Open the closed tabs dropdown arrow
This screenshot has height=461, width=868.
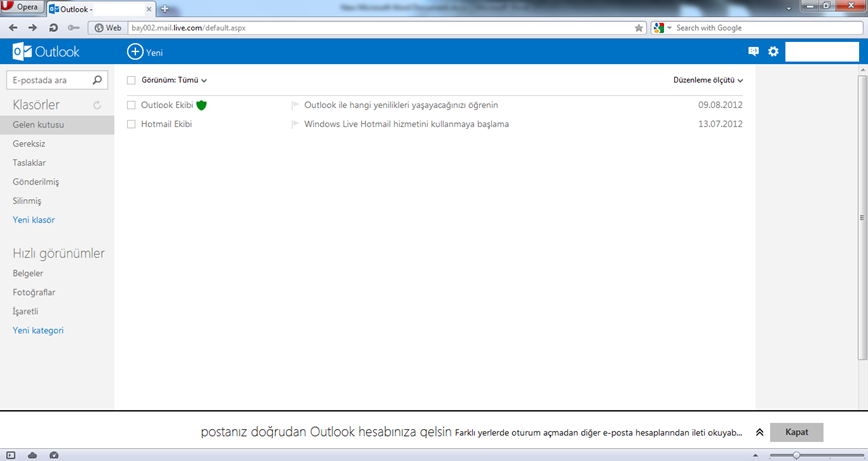point(789,9)
